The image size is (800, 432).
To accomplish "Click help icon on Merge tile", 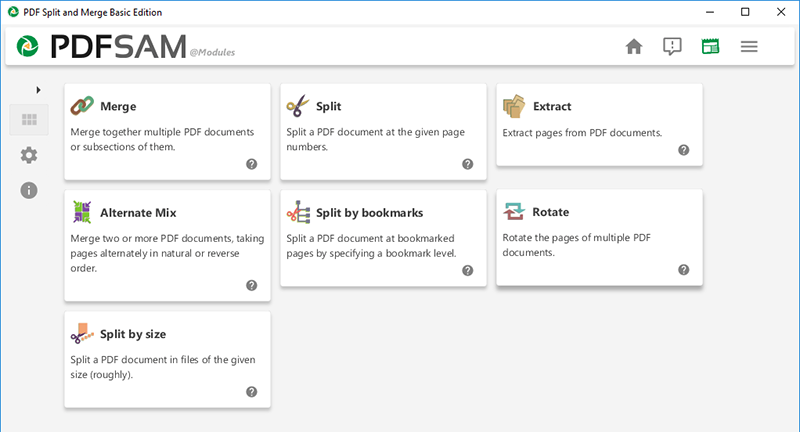I will 252,164.
